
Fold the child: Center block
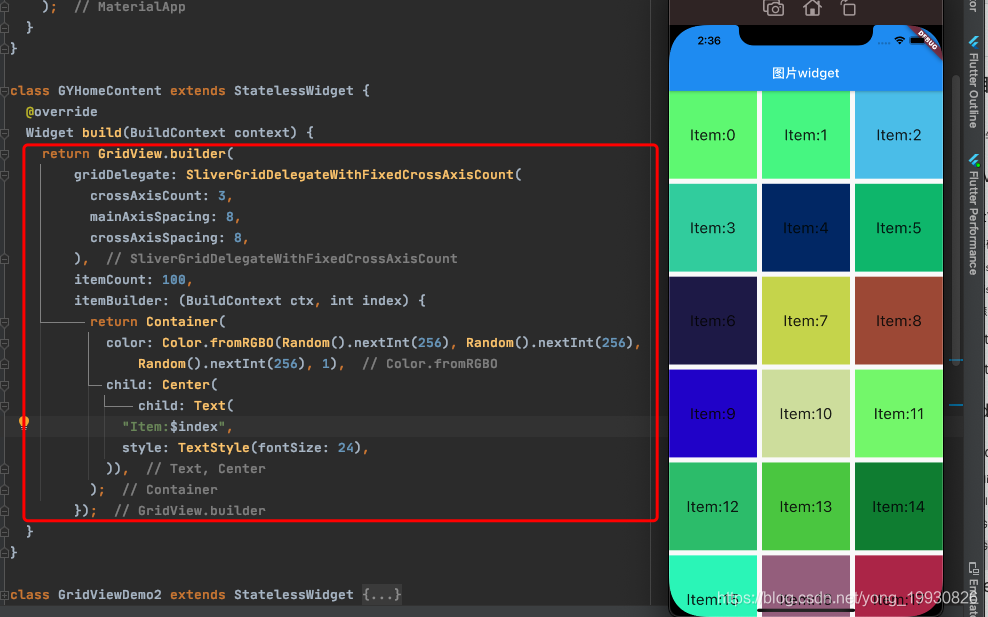pyautogui.click(x=4, y=385)
